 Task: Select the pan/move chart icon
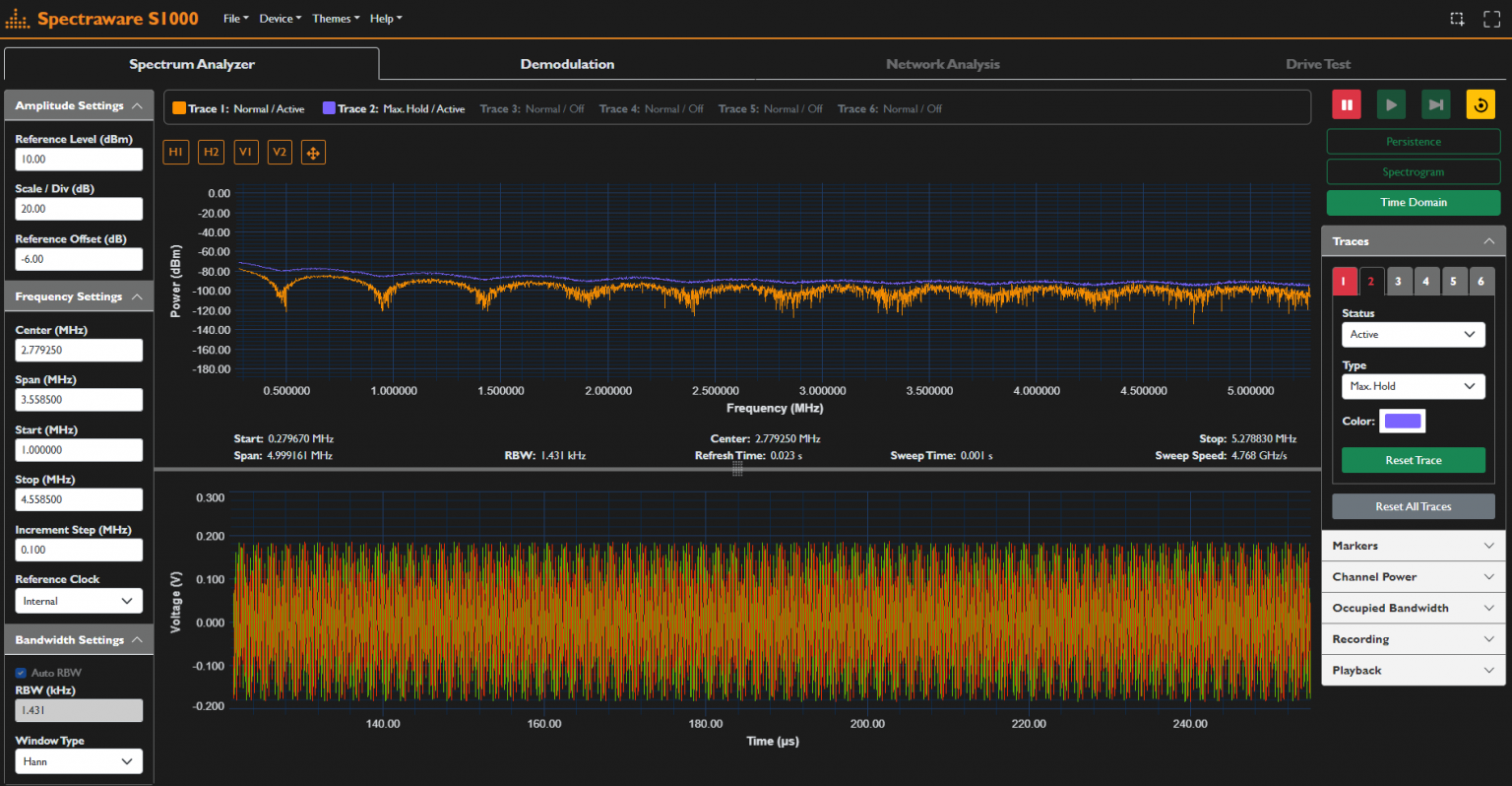[x=313, y=152]
